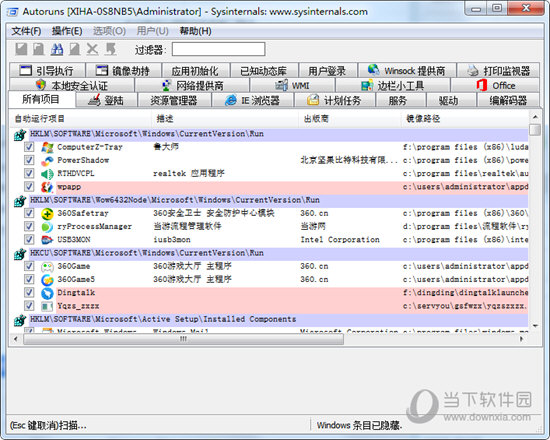Click the Dingtalk entry icon

[x=47, y=293]
